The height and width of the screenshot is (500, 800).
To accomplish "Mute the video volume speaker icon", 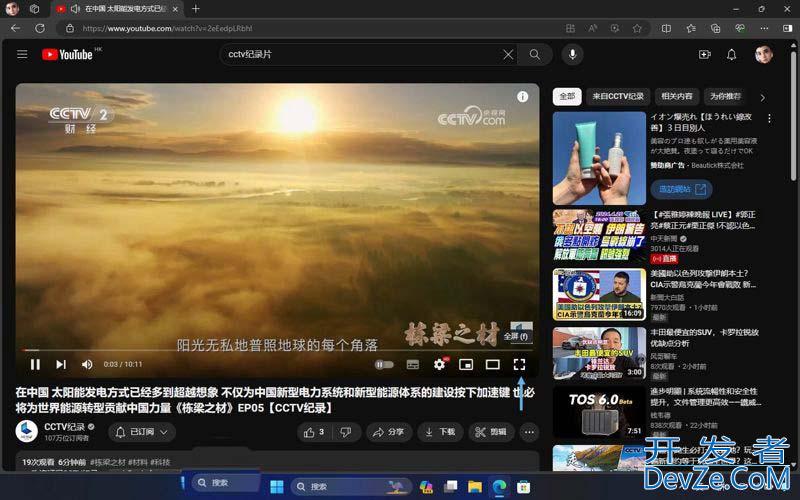I will coord(87,364).
